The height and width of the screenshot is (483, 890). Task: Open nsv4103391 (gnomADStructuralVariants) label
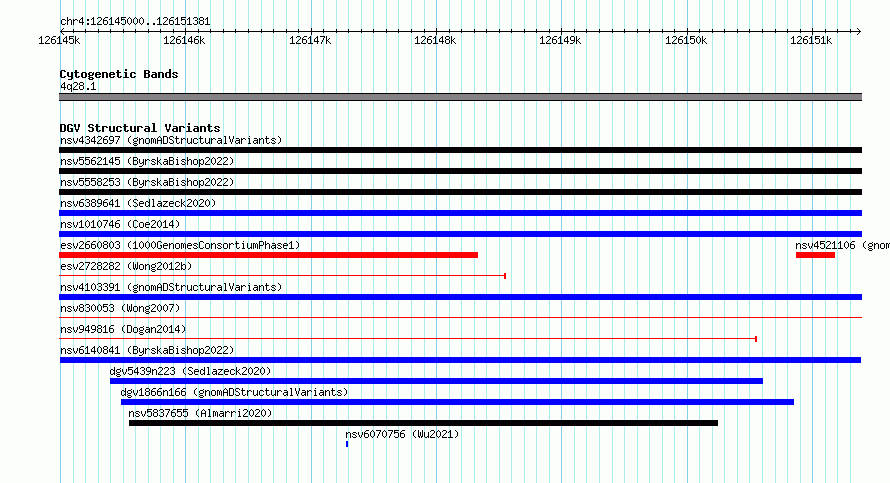click(171, 287)
